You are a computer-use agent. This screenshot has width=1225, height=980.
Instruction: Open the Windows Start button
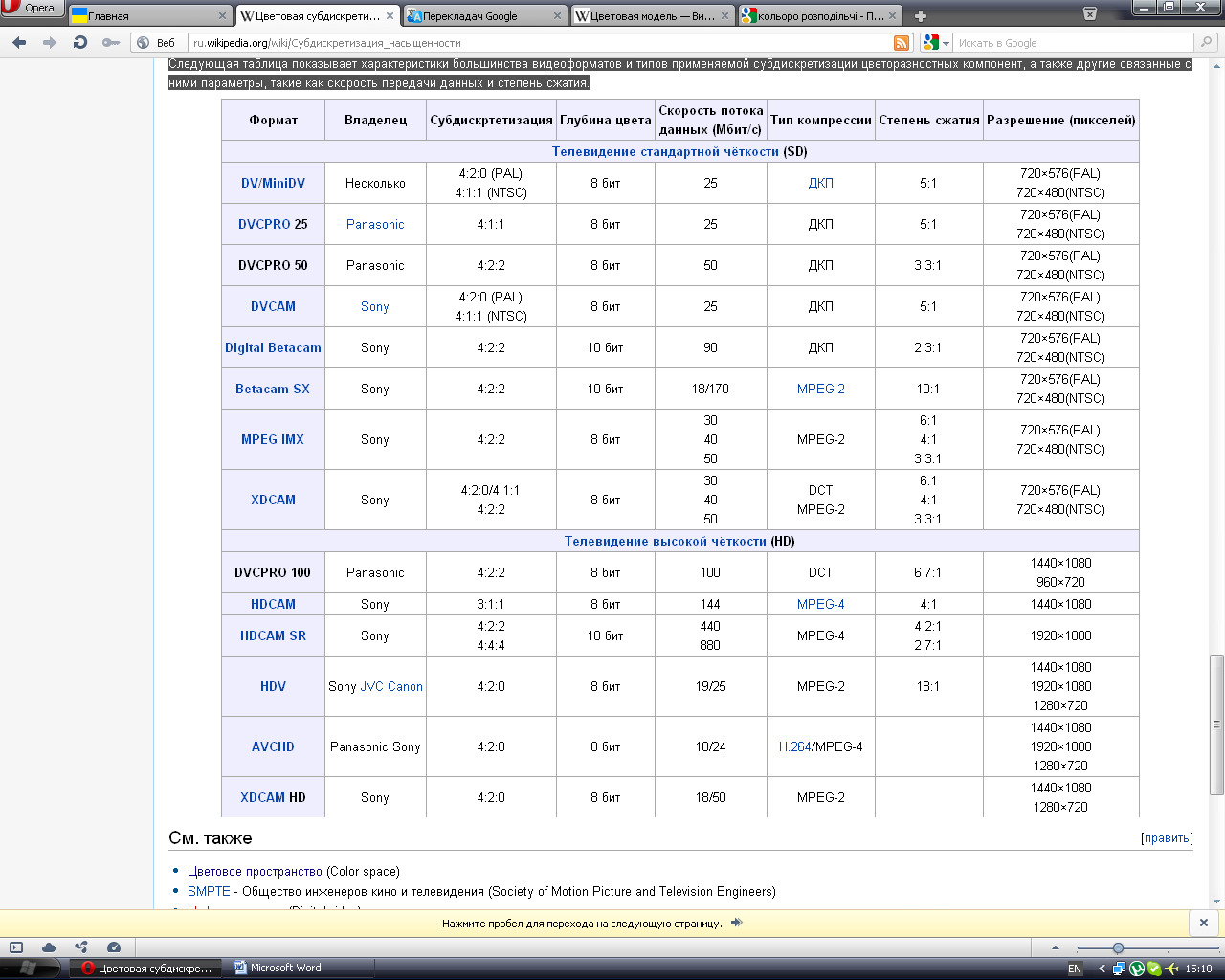click(x=29, y=969)
